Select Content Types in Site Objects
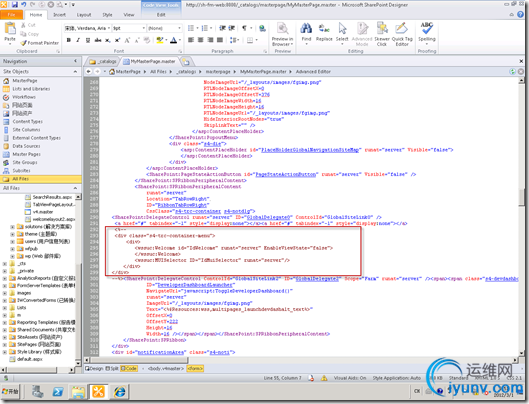Screen dimensions: 529x404 (x=27, y=122)
